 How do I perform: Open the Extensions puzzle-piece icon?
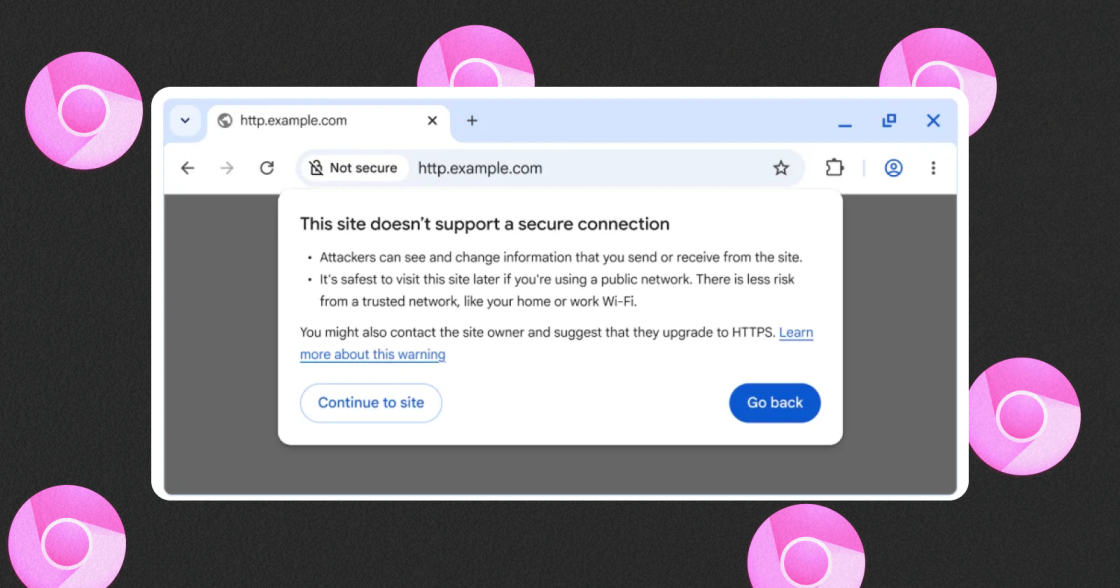point(835,167)
